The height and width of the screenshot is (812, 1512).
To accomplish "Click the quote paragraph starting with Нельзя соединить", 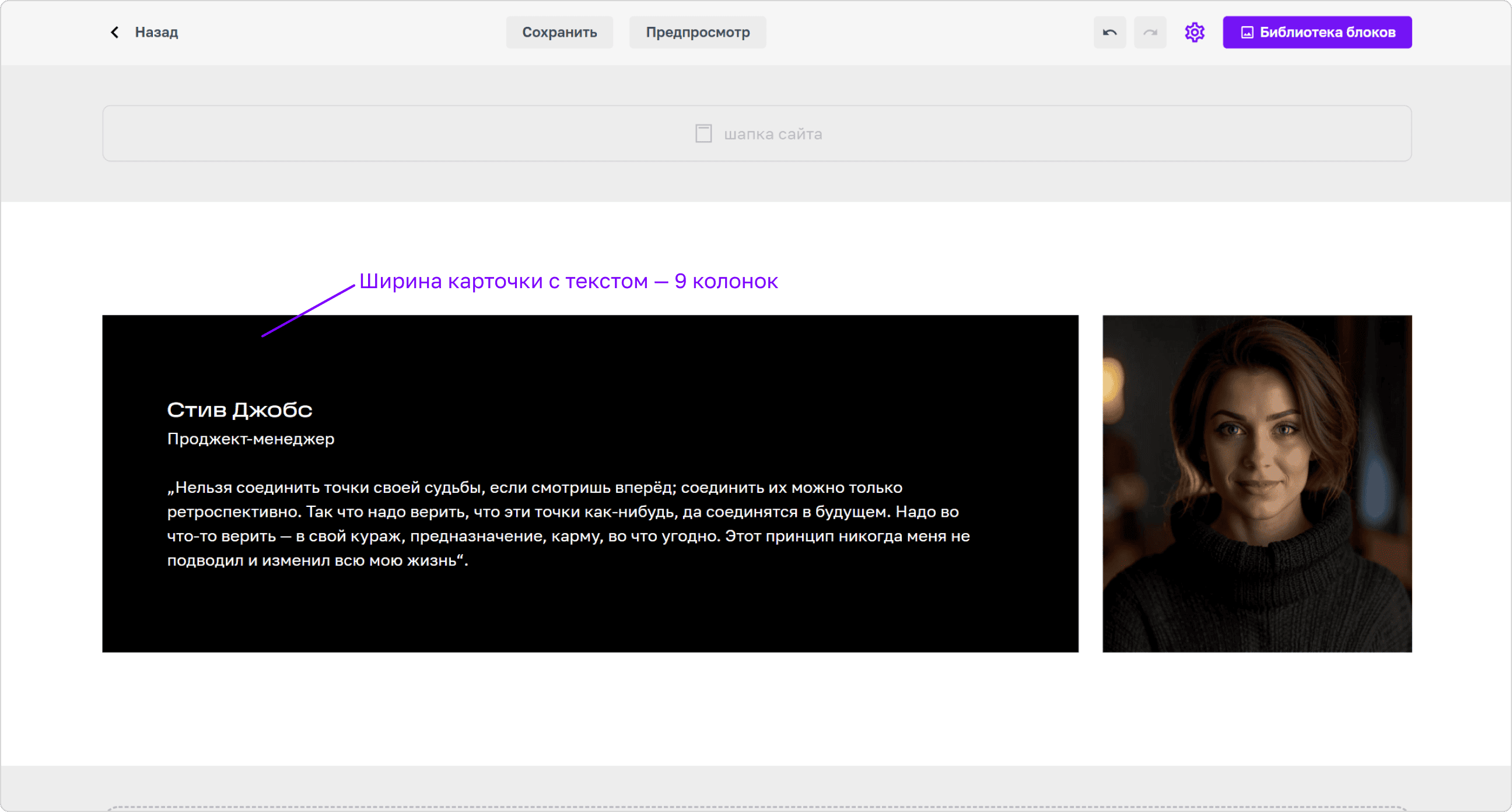I will click(568, 524).
